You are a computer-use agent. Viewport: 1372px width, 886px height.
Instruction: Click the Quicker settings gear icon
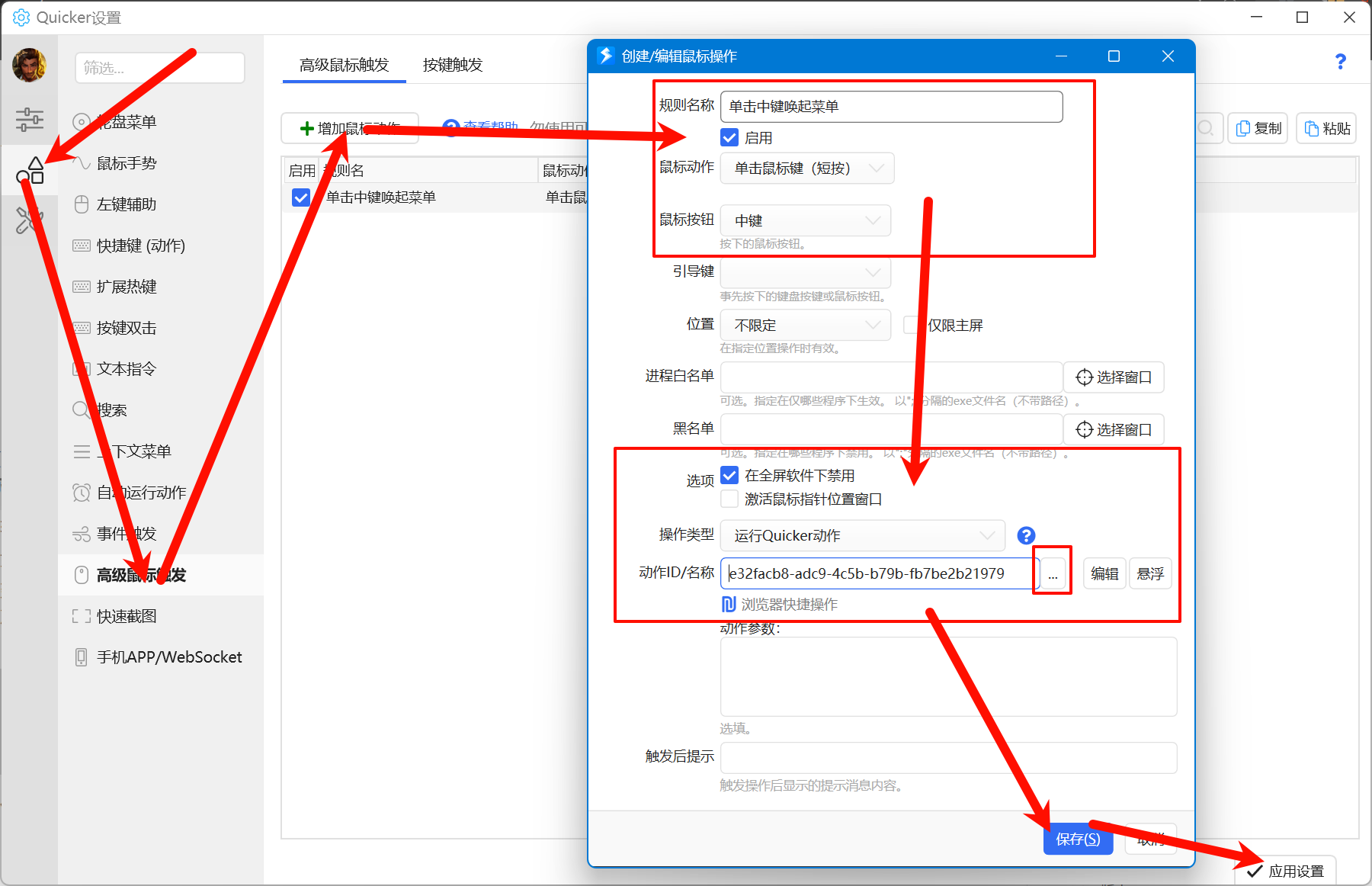(x=21, y=18)
